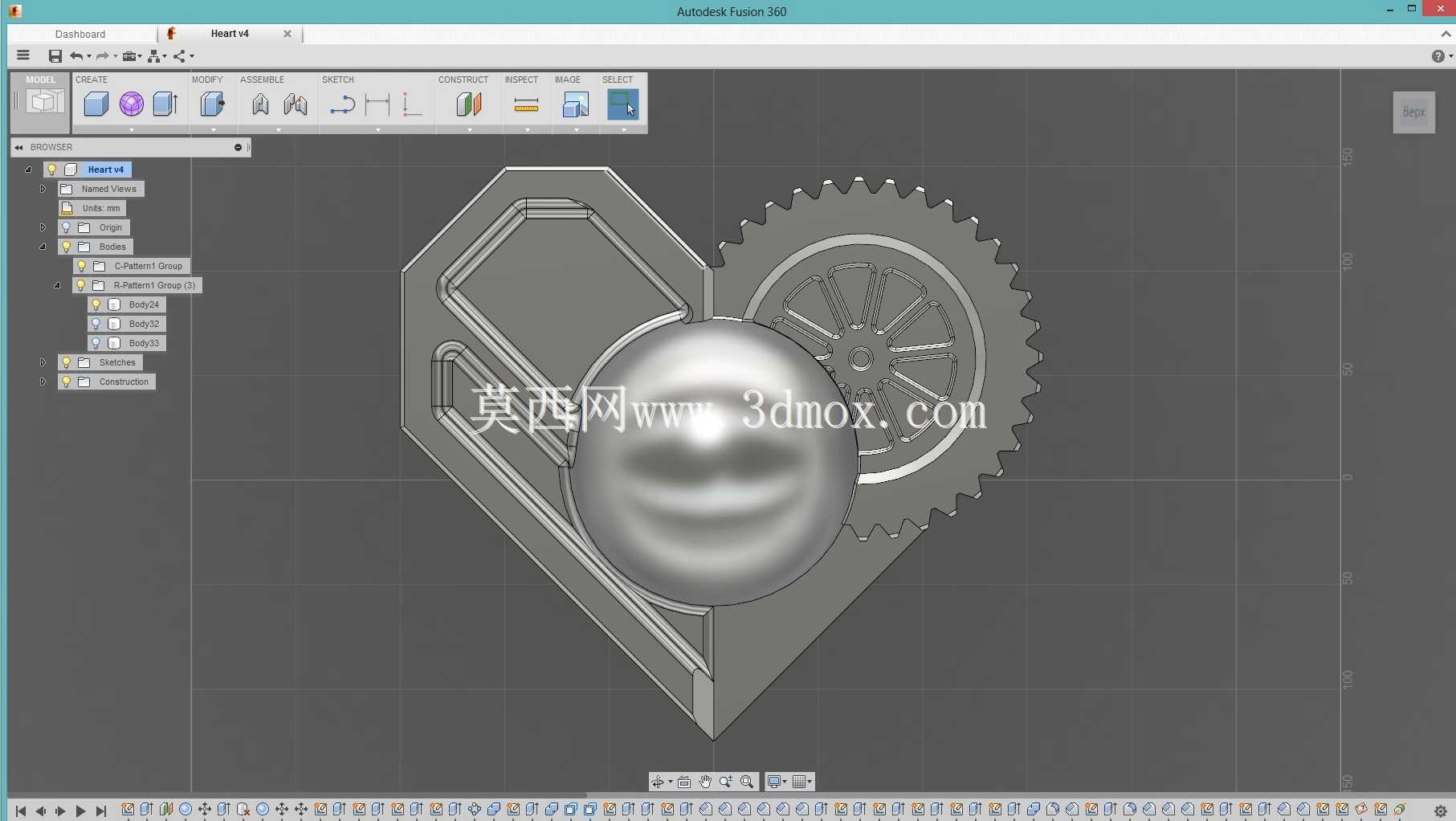Choose the Extrude tool in CREATE
The width and height of the screenshot is (1456, 821).
165,104
